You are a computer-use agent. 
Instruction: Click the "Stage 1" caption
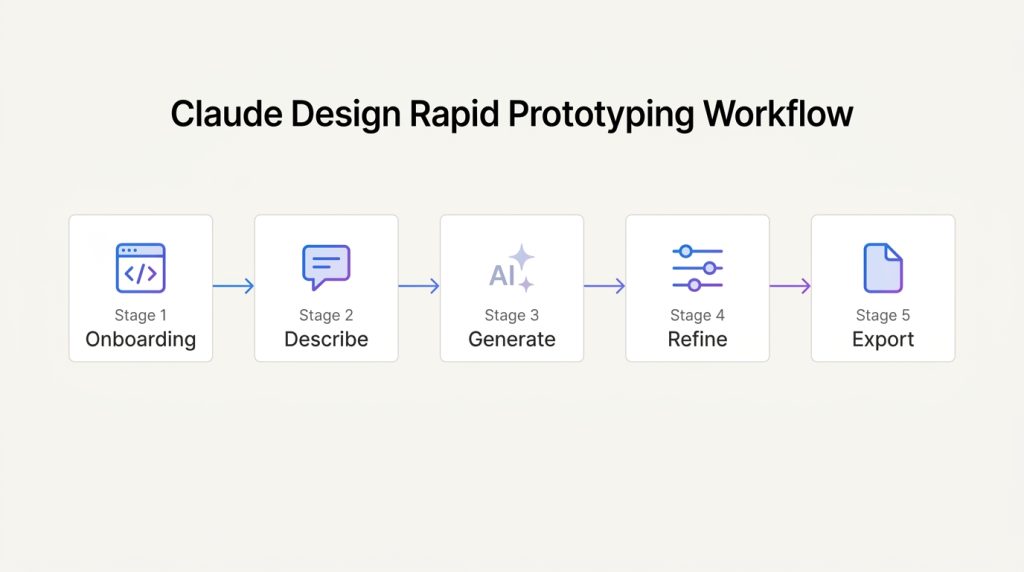pyautogui.click(x=141, y=315)
